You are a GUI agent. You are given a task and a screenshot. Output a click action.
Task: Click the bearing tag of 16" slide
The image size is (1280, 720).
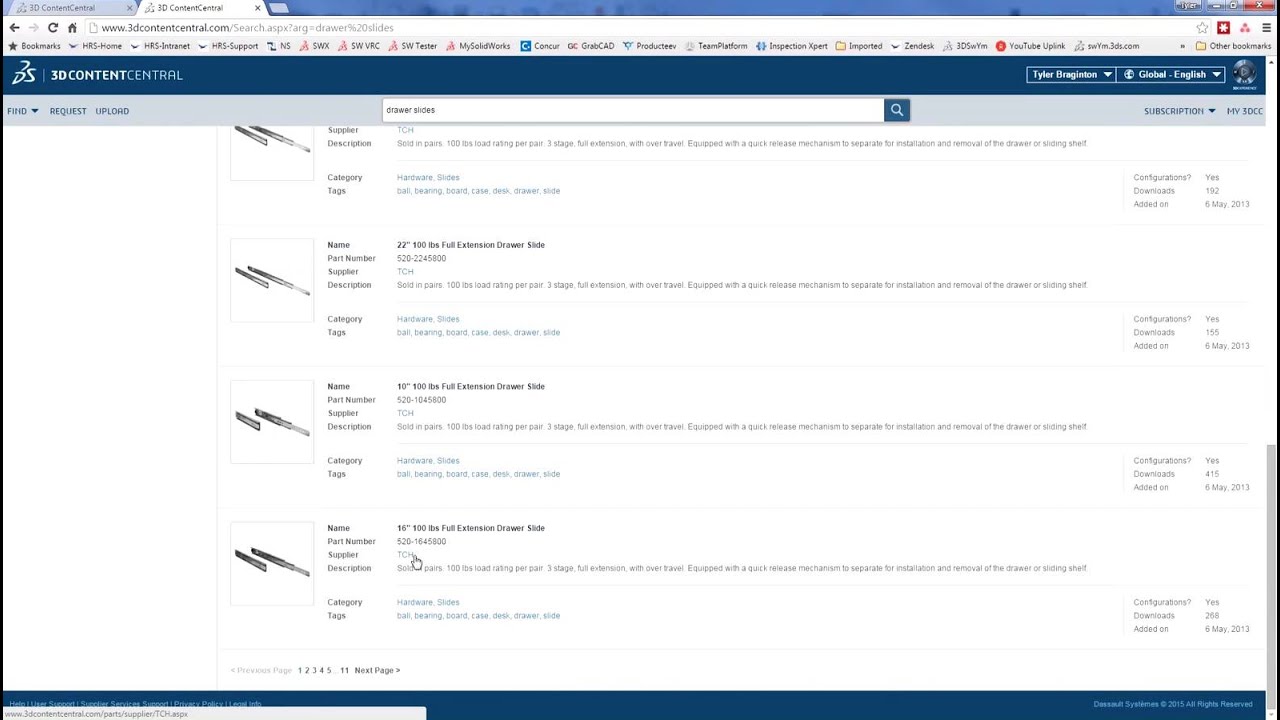click(x=428, y=616)
